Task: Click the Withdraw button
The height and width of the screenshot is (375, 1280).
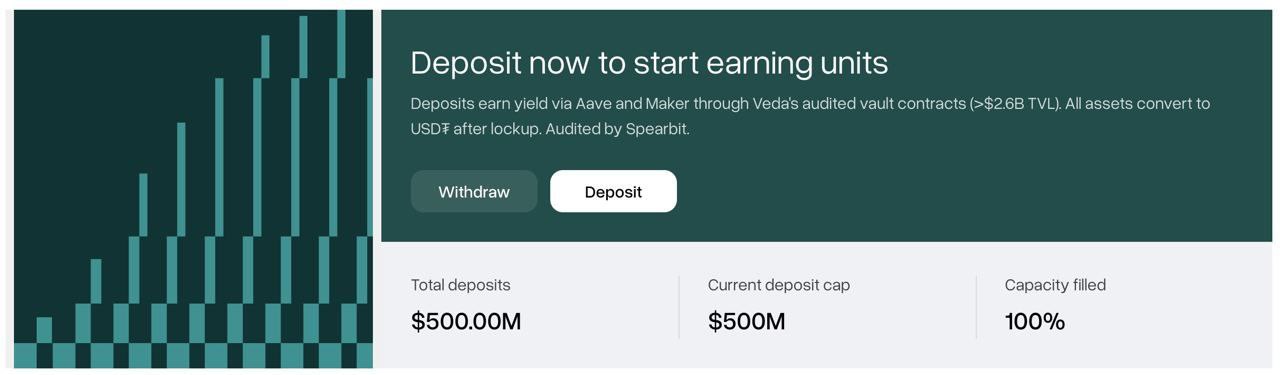Action: [474, 191]
